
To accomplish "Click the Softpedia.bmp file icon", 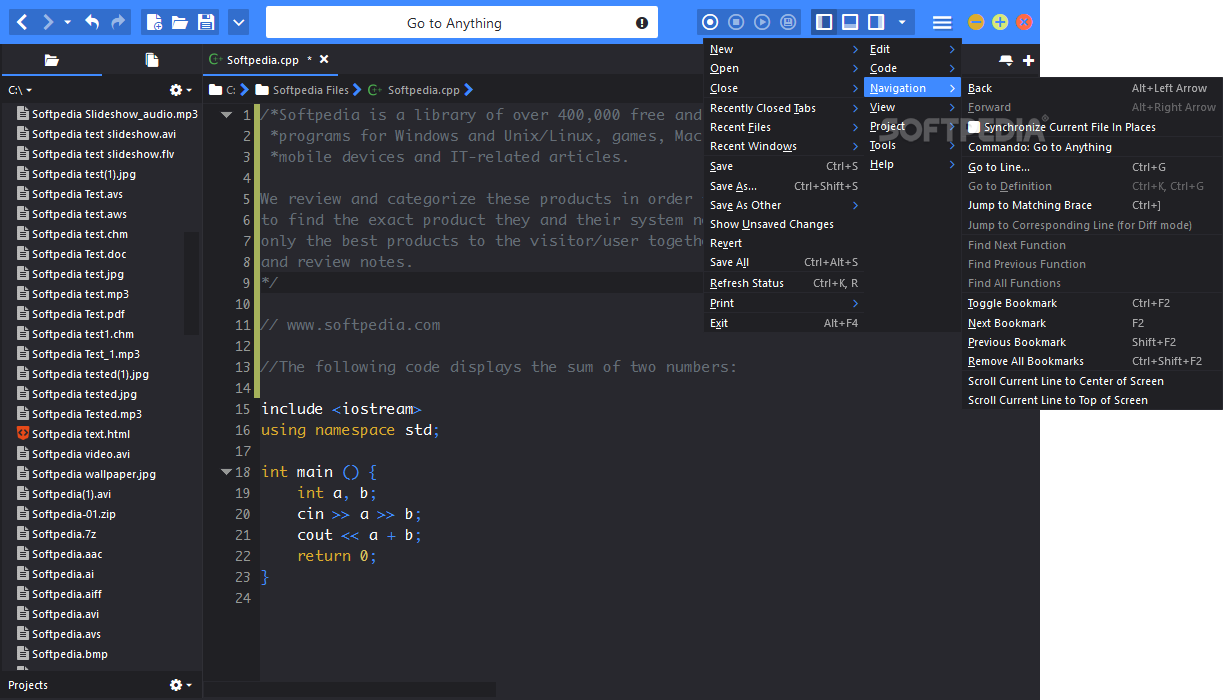I will pos(23,654).
